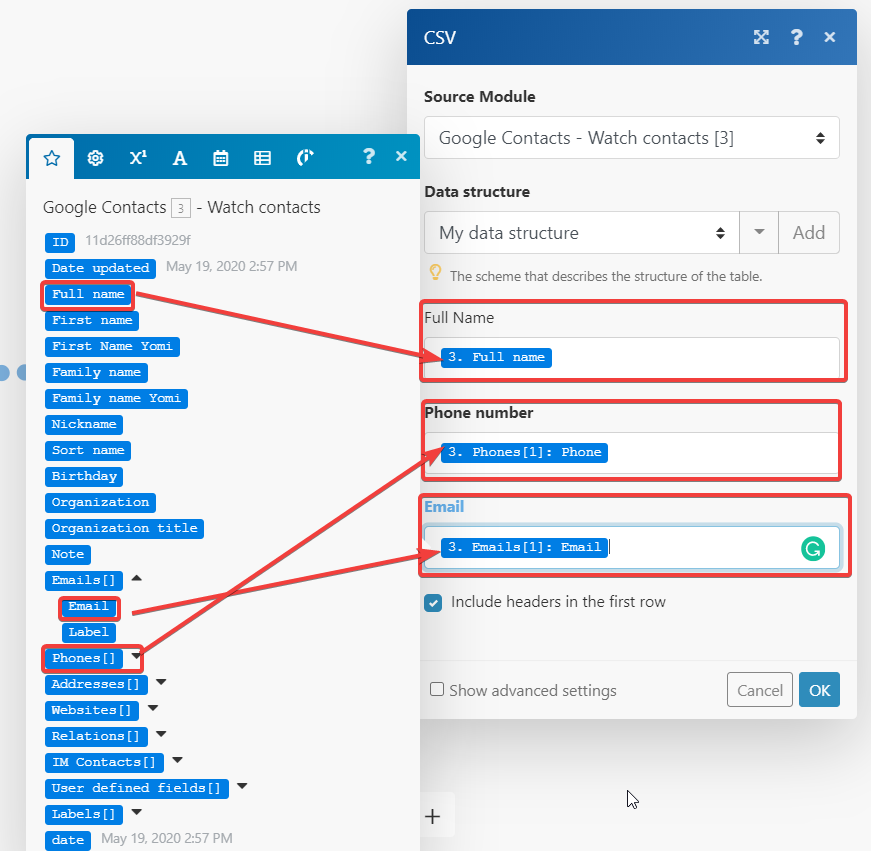The height and width of the screenshot is (851, 871).
Task: Select the Family name Yomi pill
Action: 116,398
